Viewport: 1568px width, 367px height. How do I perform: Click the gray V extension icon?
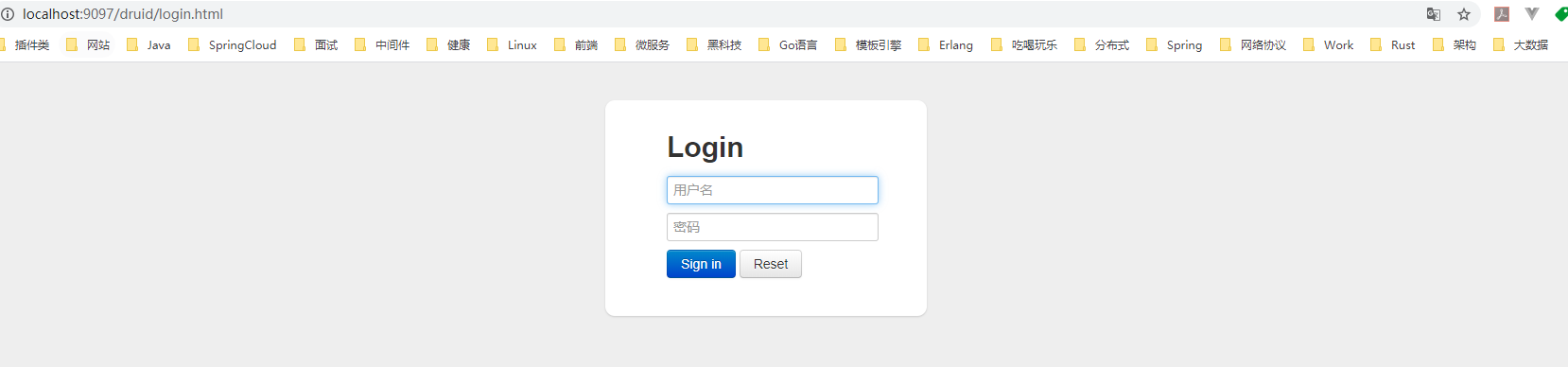coord(1532,14)
